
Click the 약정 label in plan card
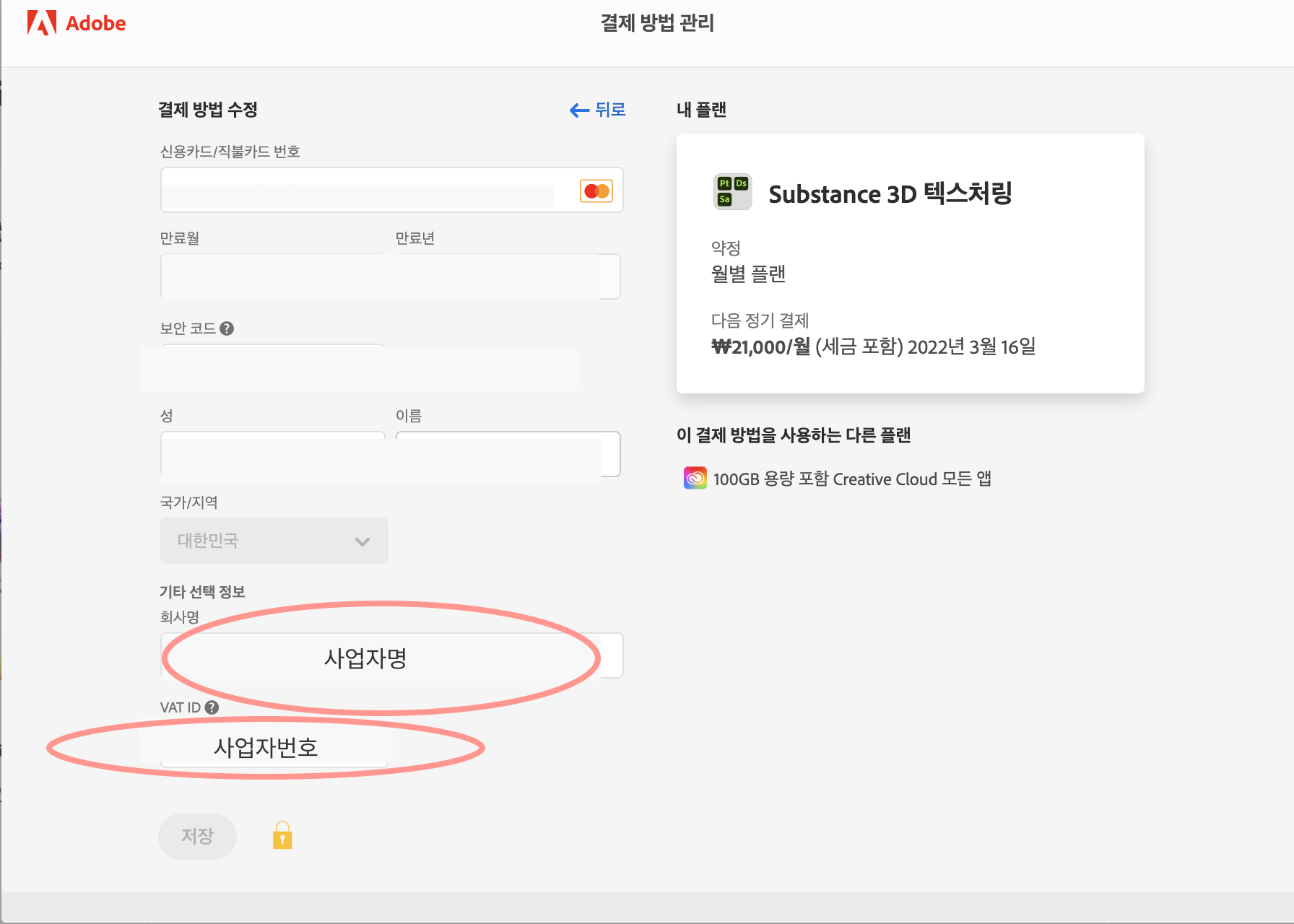tap(726, 248)
